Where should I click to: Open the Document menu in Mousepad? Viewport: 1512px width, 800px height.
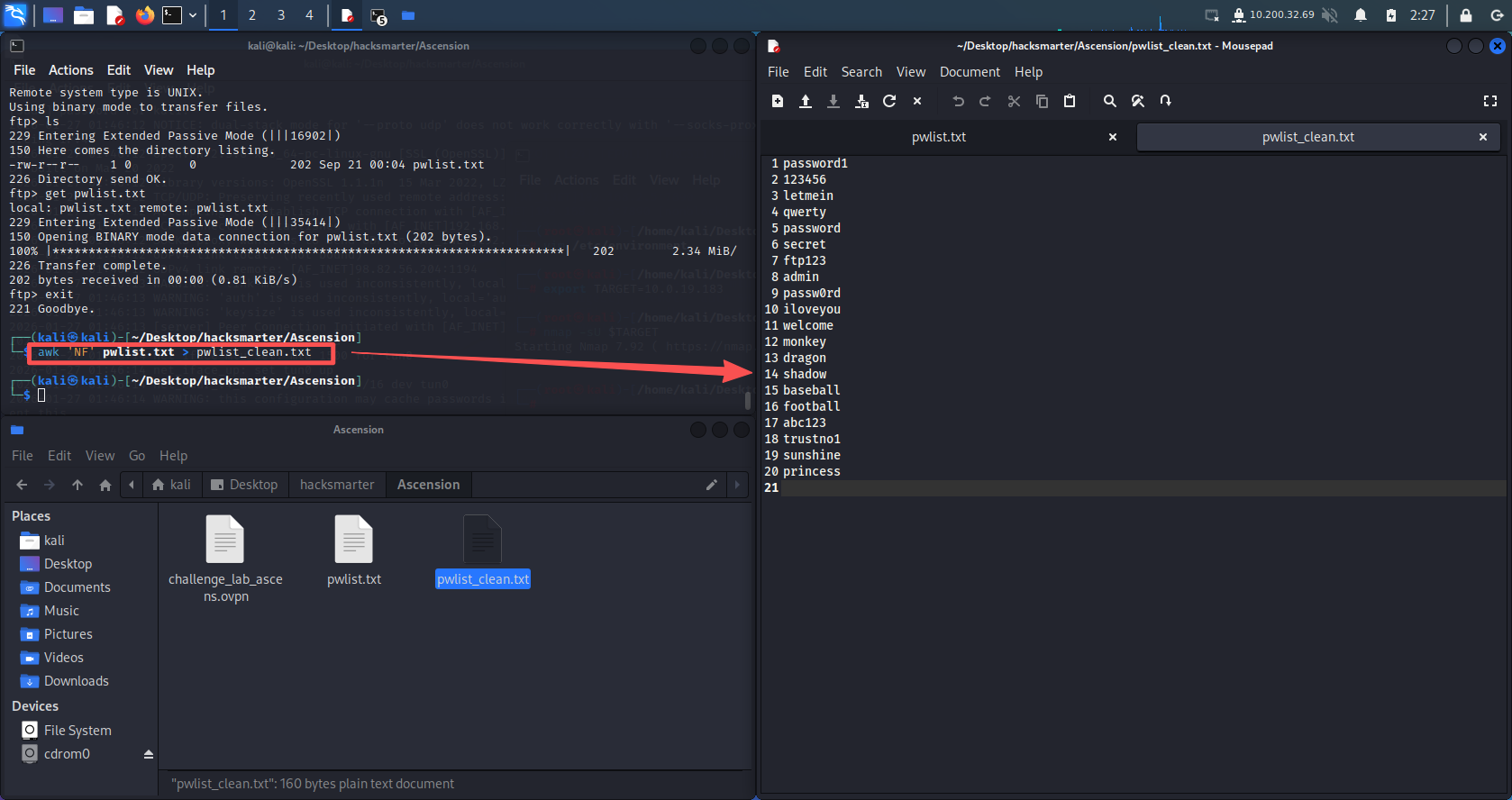(x=970, y=72)
